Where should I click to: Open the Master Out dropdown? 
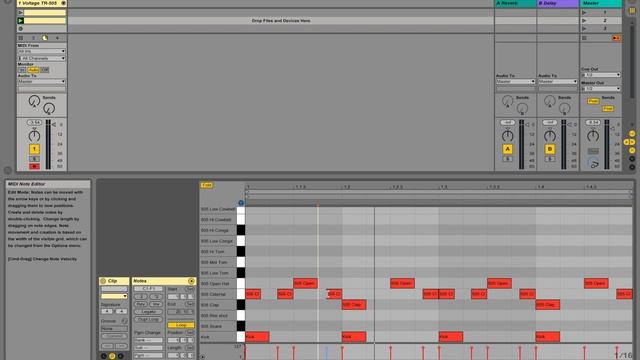601,89
